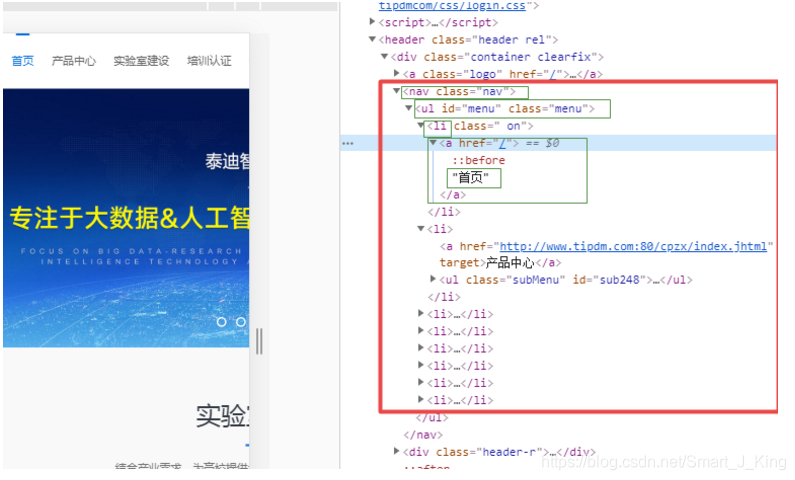795x480 pixels.
Task: Expand the ul class="subMenu" sub248 node
Action: 433,279
